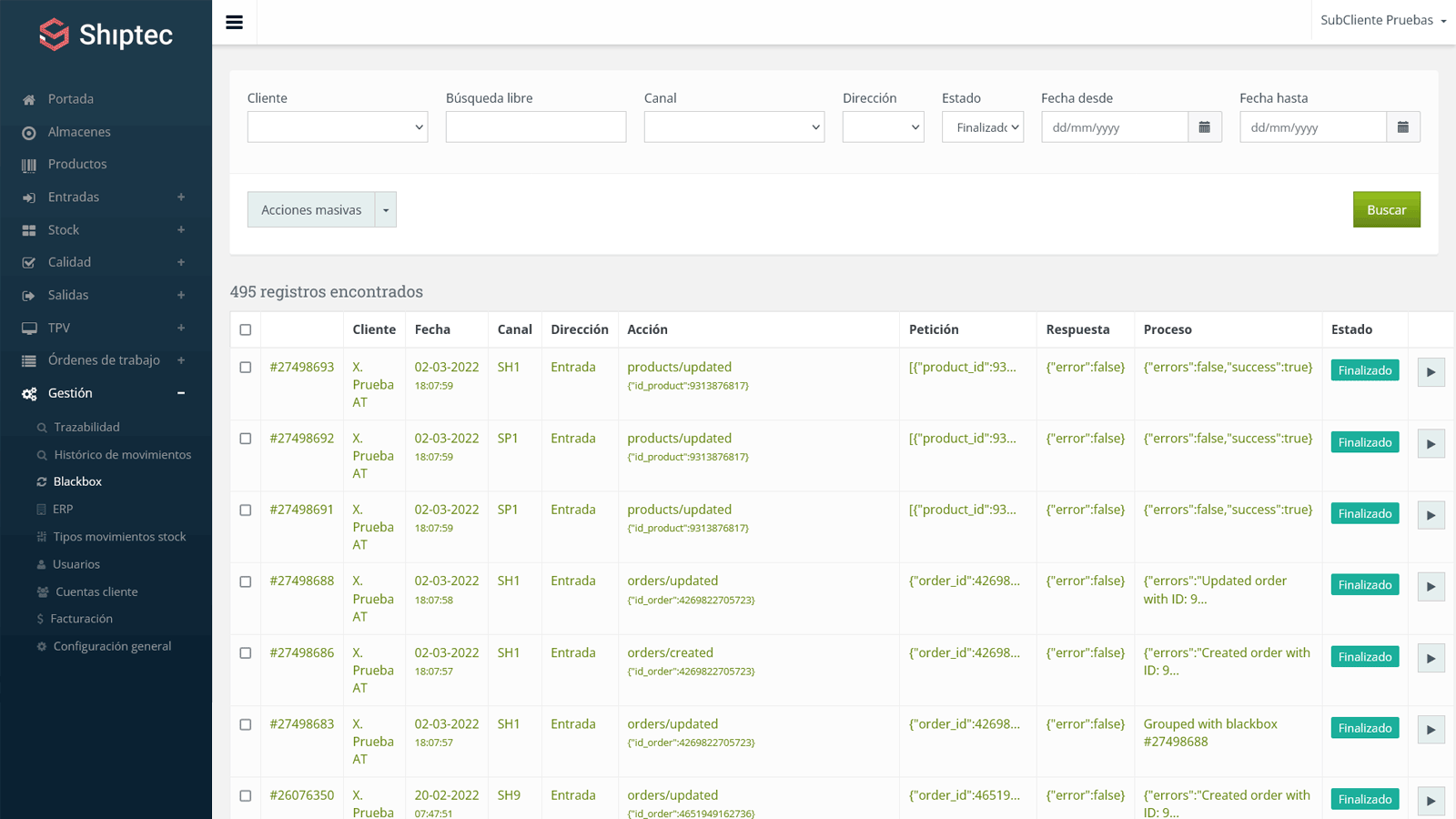Viewport: 1456px width, 819px height.
Task: Open record link #27498683
Action: pyautogui.click(x=301, y=724)
